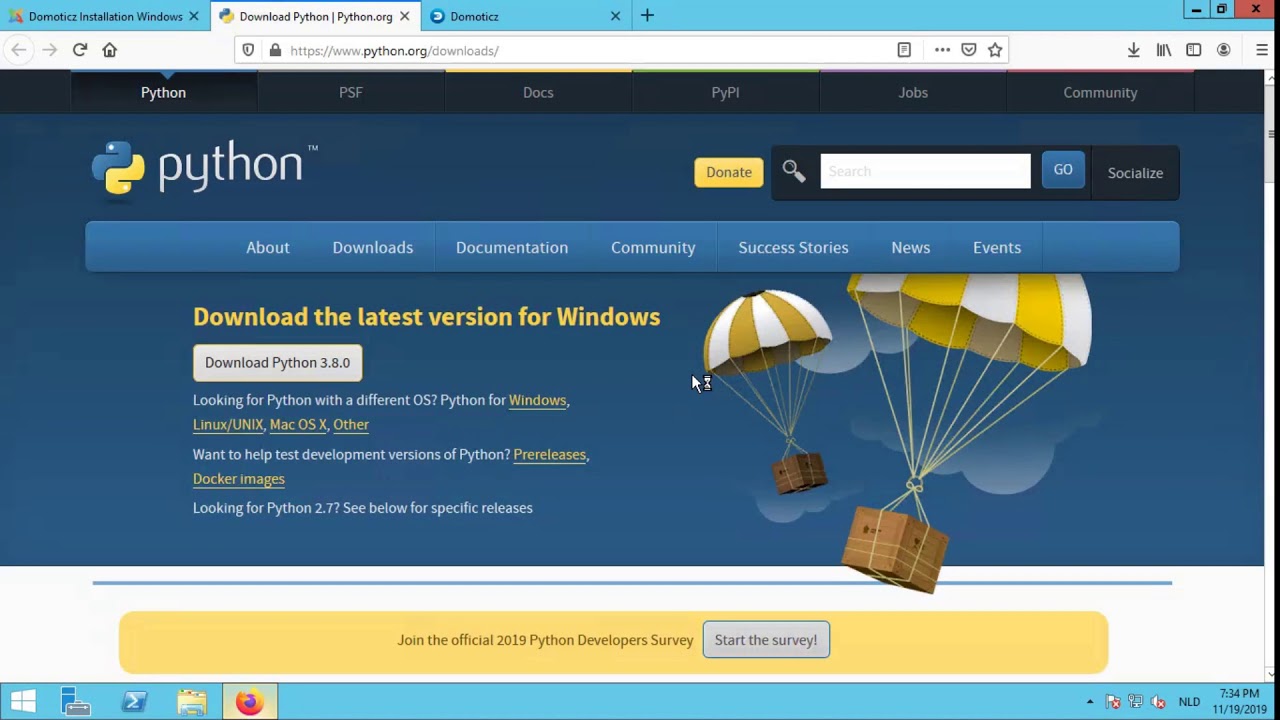
Task: Reload the current page
Action: tap(80, 50)
